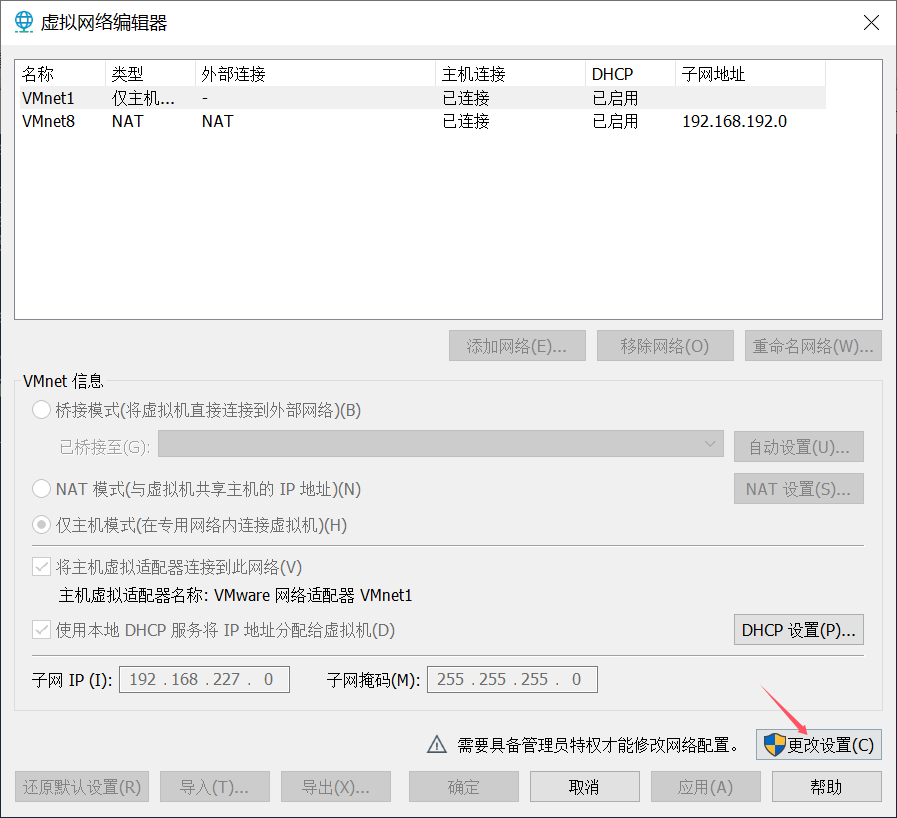Click the 添加网络(E)... button

[x=517, y=346]
